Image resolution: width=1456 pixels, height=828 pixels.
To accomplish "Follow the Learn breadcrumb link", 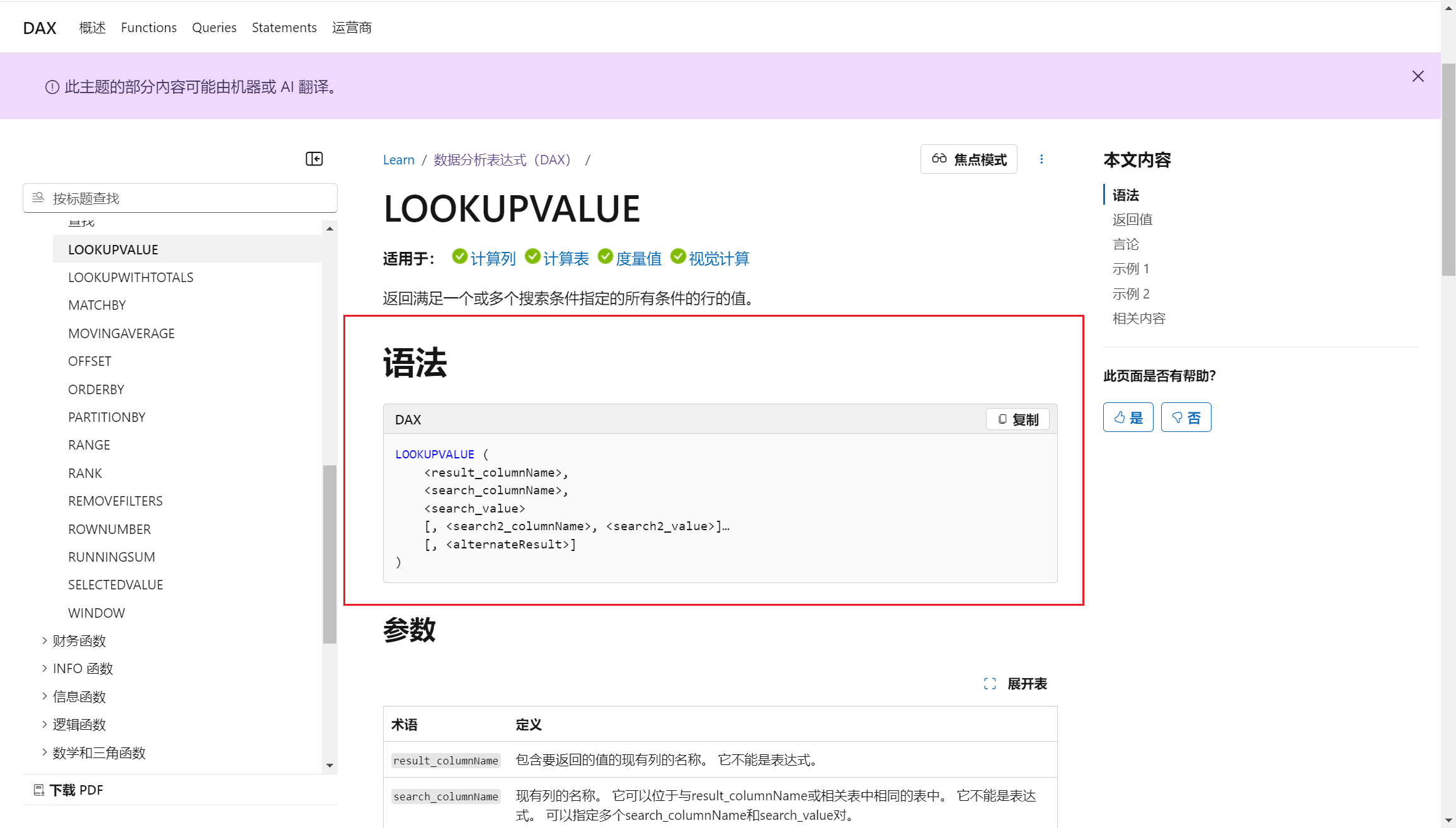I will tap(398, 160).
